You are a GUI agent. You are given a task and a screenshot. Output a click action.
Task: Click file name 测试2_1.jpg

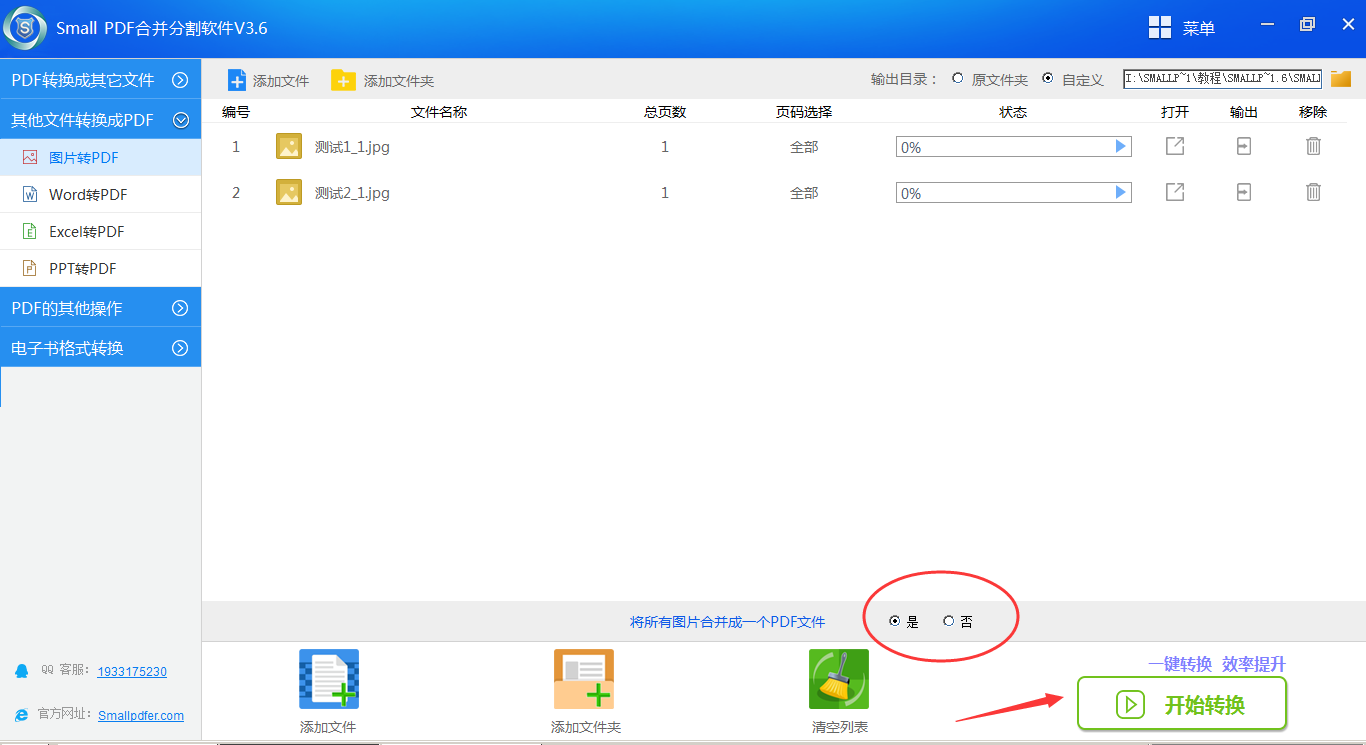352,193
